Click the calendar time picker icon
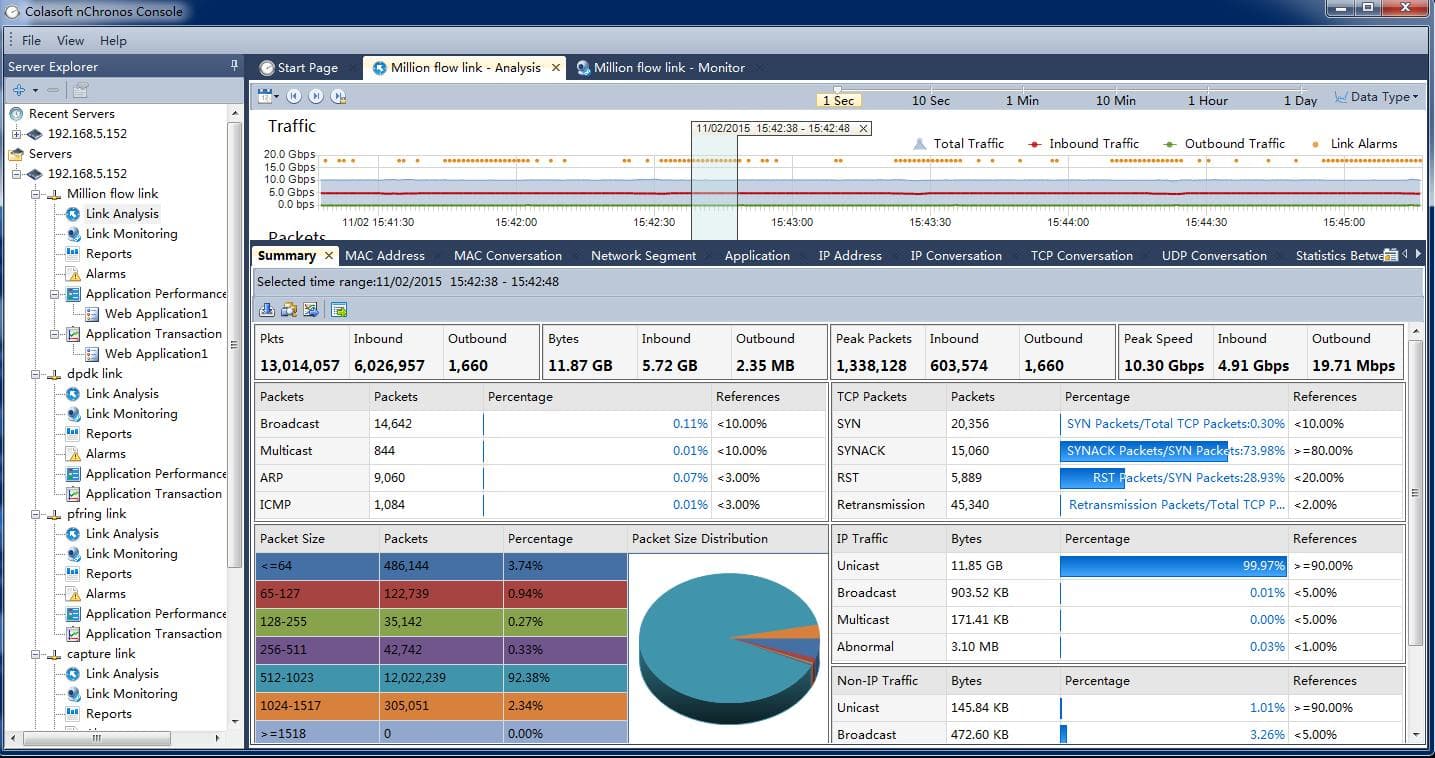This screenshot has height=758, width=1435. point(265,96)
